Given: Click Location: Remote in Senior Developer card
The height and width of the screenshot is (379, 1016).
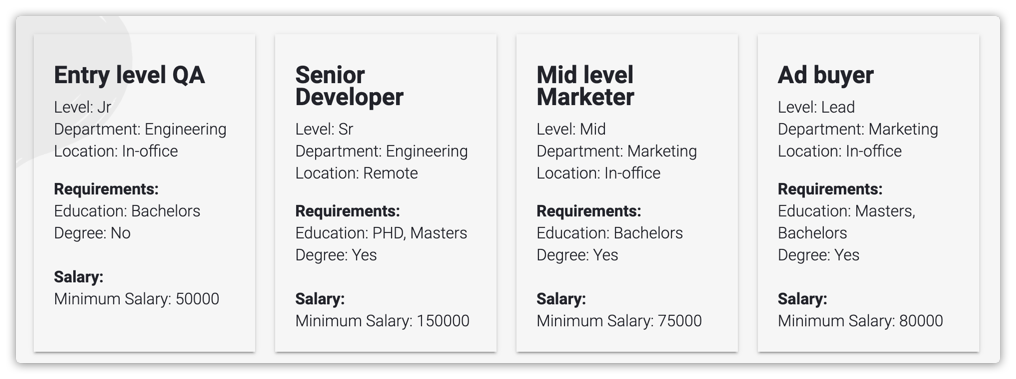Looking at the screenshot, I should pyautogui.click(x=356, y=173).
